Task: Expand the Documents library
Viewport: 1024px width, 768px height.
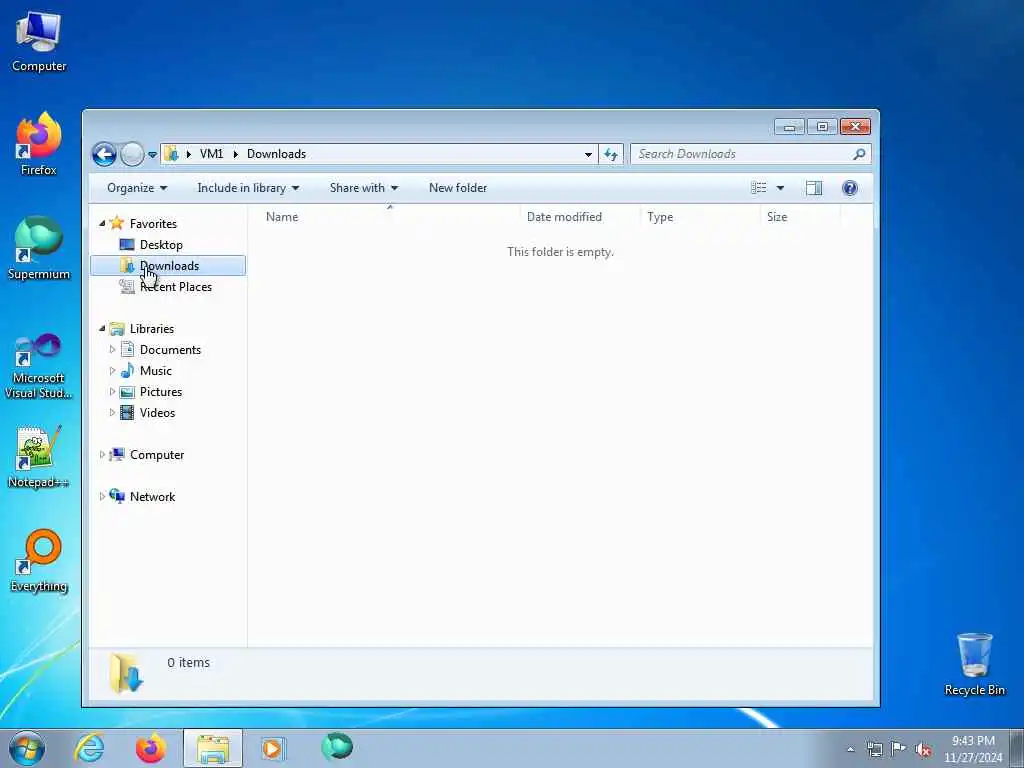Action: tap(112, 350)
